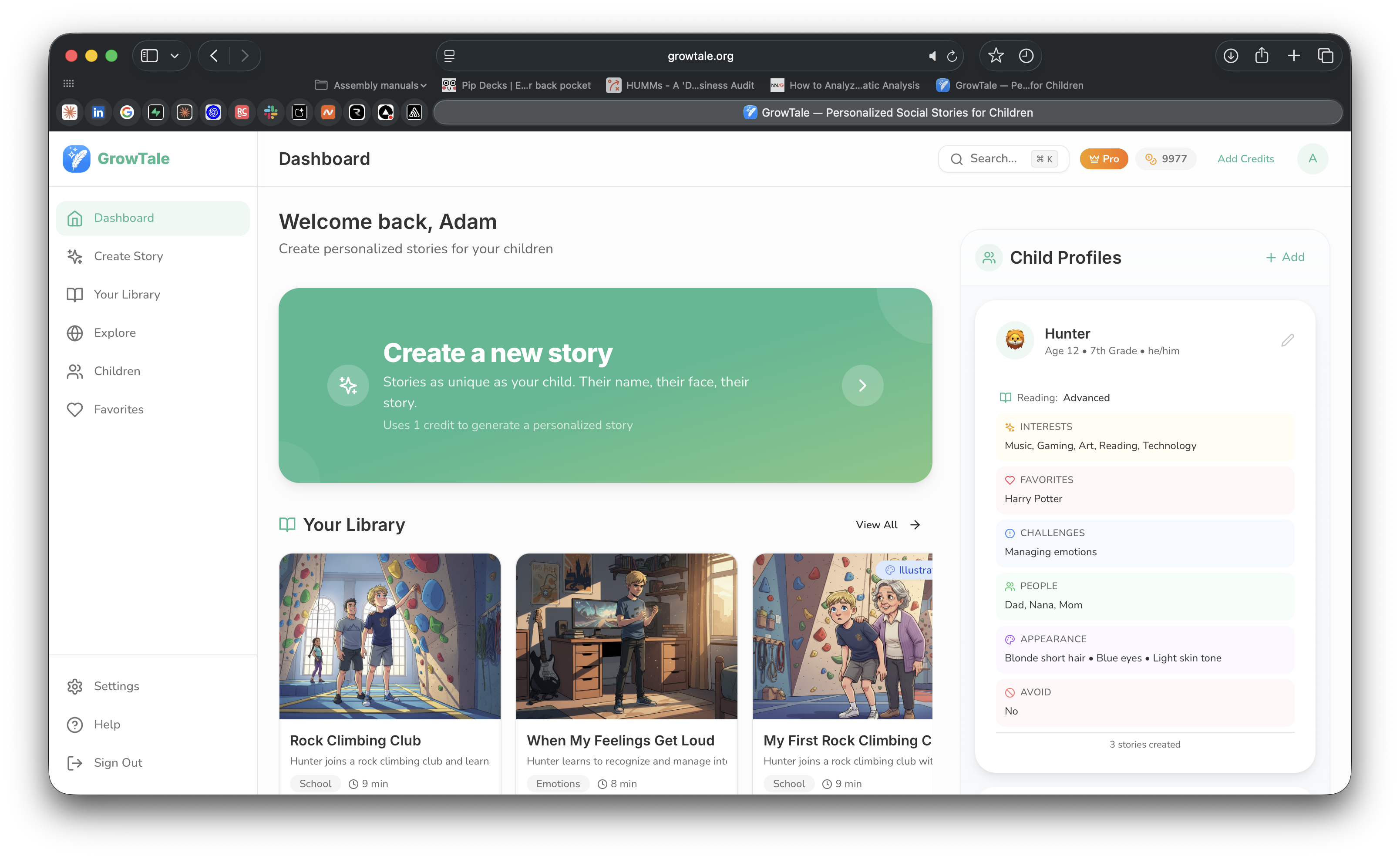Click the Pro crown badge

[1104, 158]
